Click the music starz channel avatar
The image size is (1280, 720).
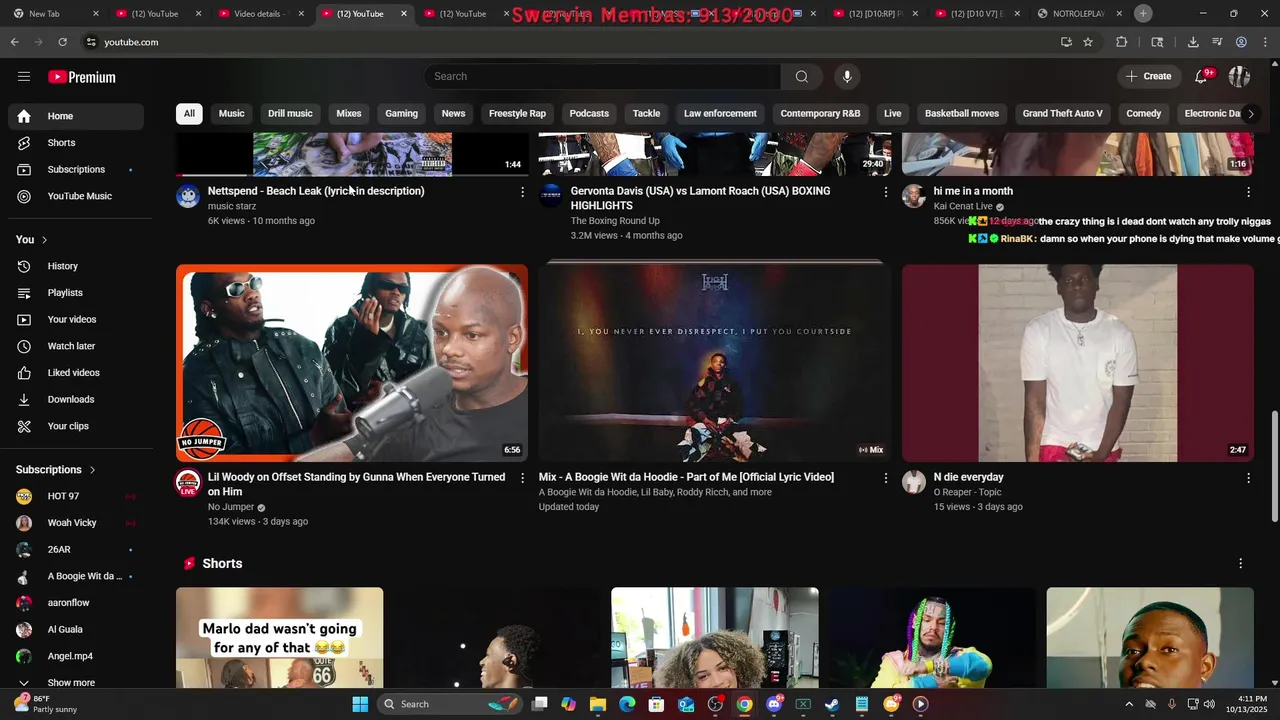[188, 196]
